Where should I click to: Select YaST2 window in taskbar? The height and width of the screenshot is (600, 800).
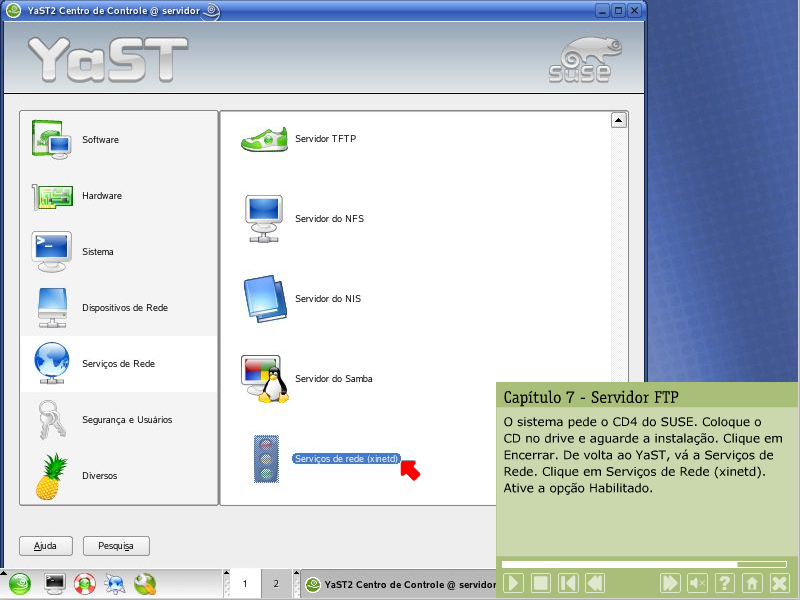click(400, 584)
